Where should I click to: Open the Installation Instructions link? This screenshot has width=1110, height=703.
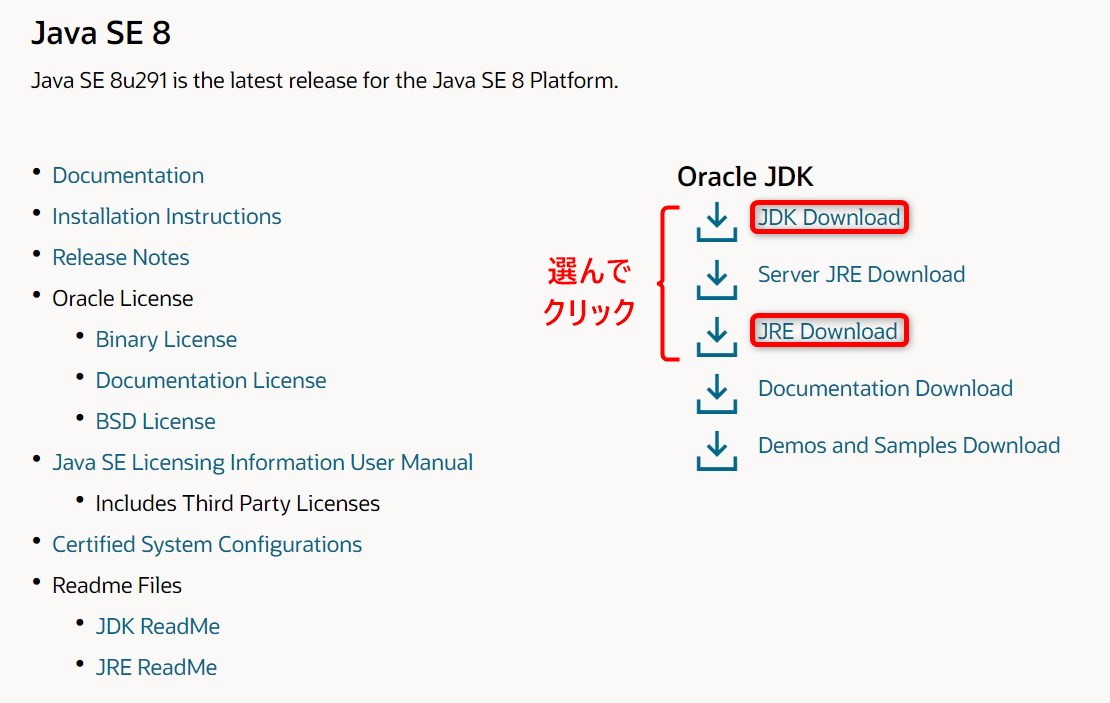tap(166, 216)
